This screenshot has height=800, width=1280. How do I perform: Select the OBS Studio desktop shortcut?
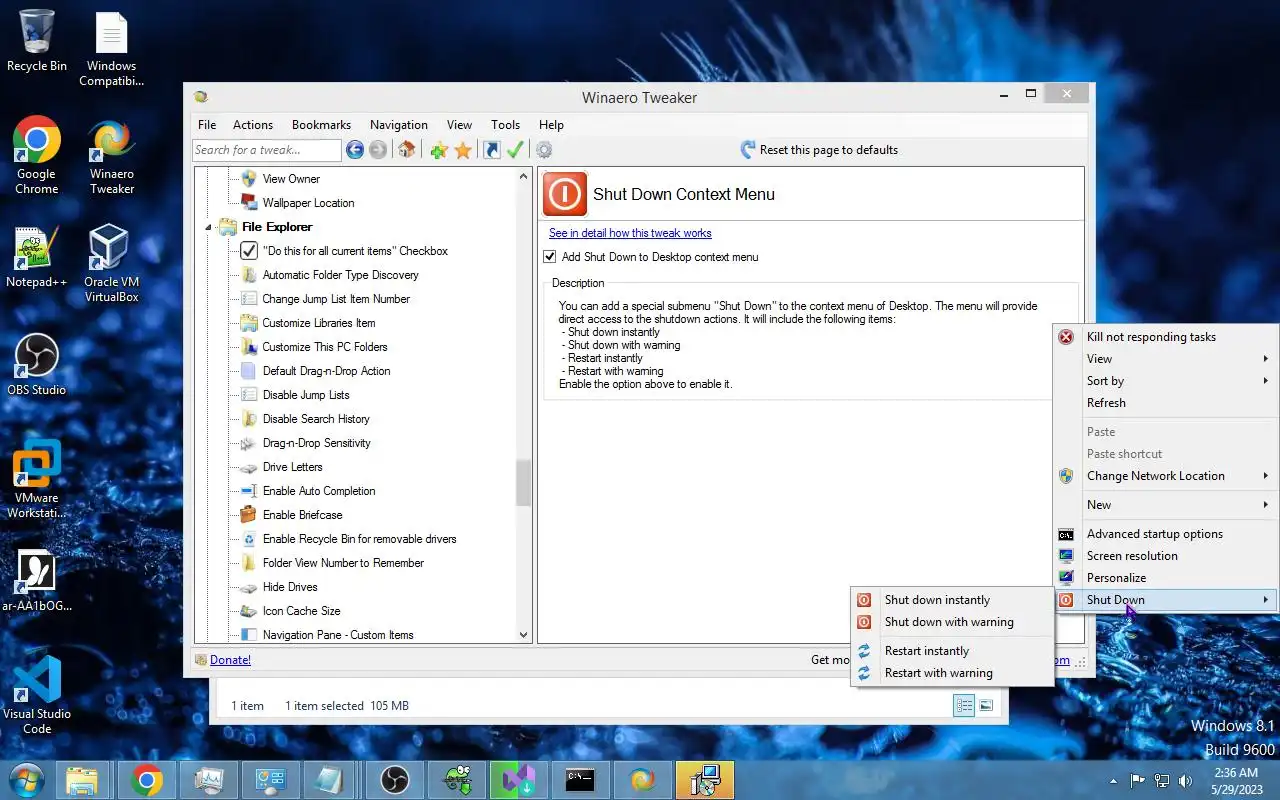tap(37, 365)
